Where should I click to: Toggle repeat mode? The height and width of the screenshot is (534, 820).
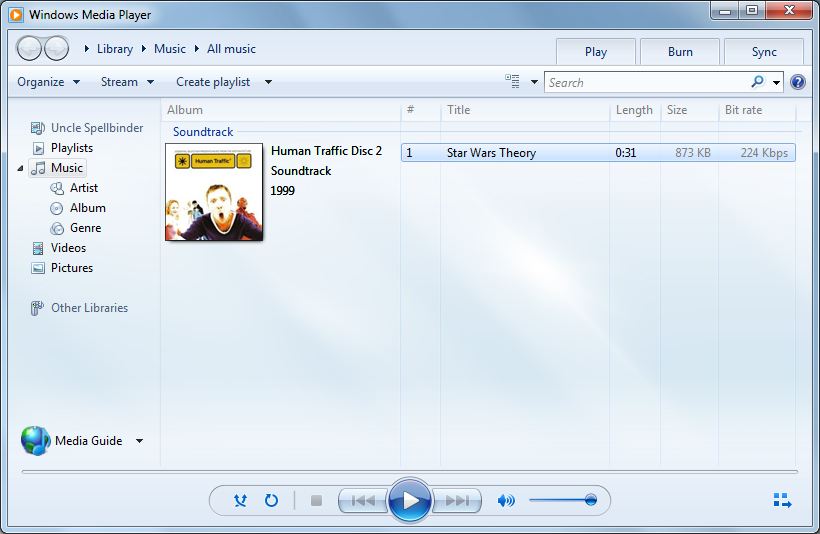(x=271, y=501)
